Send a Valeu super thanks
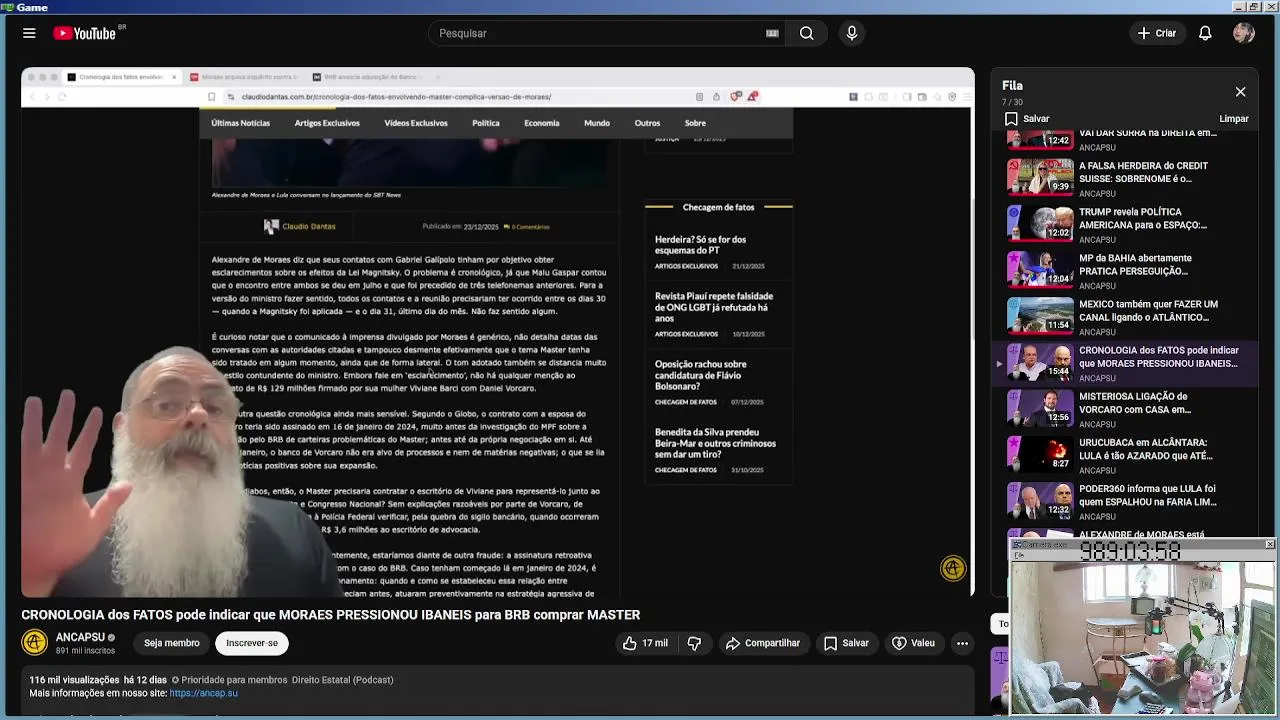 click(913, 643)
